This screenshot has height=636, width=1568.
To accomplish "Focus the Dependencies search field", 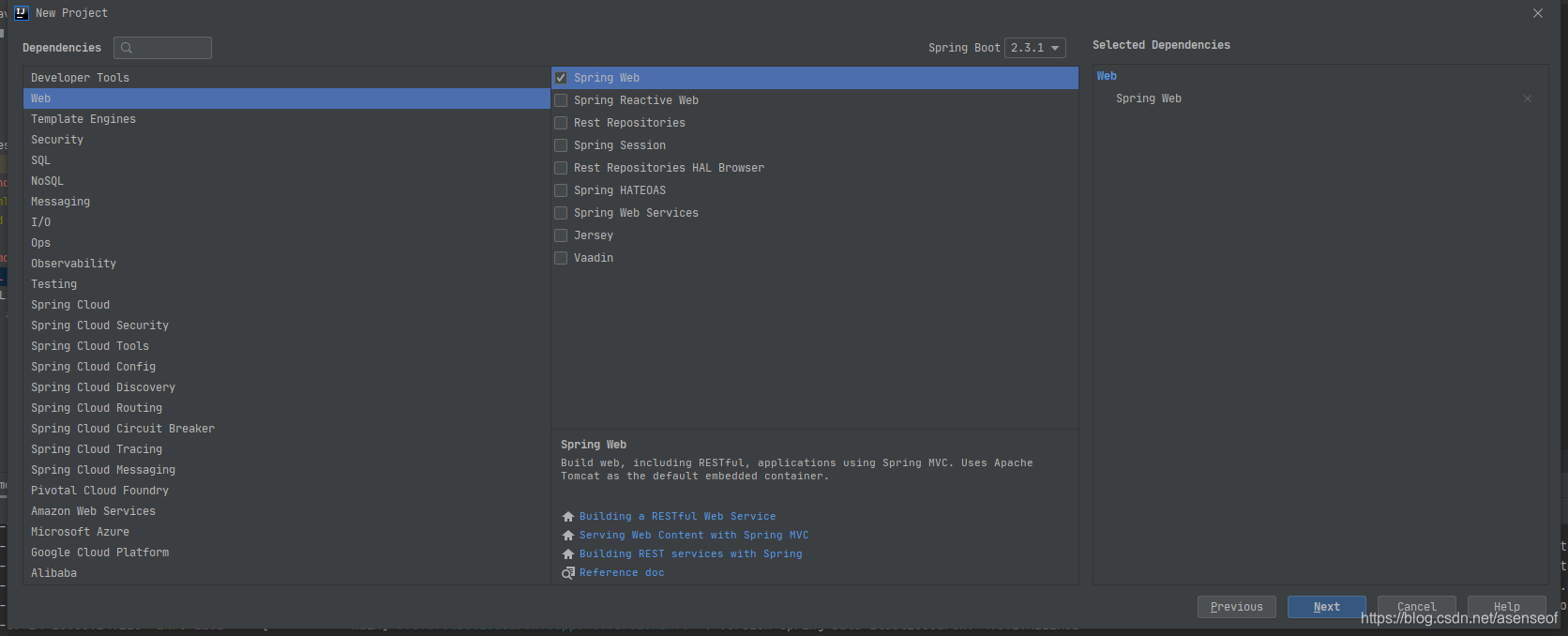I will (162, 48).
